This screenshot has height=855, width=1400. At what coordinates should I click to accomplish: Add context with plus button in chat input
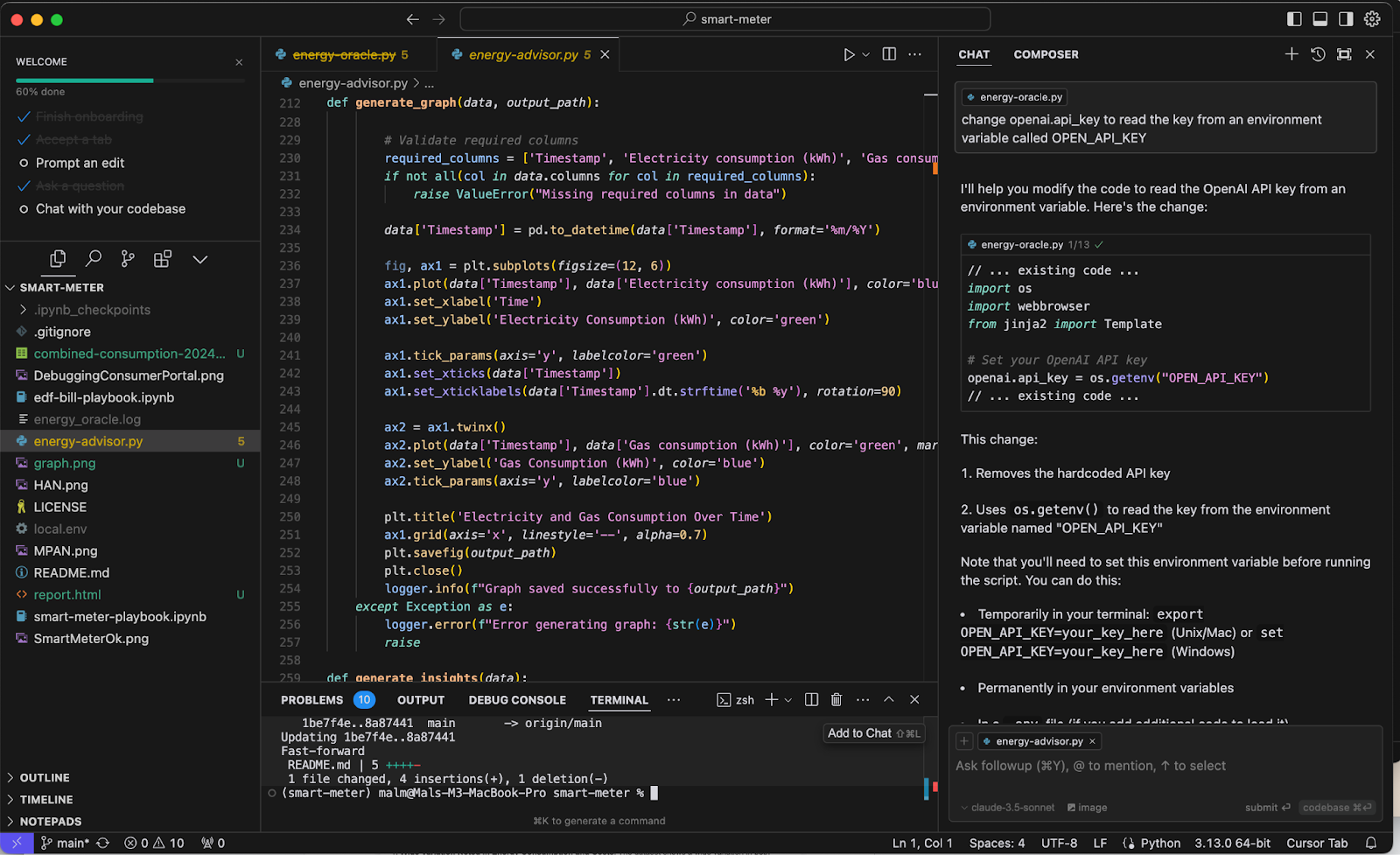pyautogui.click(x=964, y=741)
